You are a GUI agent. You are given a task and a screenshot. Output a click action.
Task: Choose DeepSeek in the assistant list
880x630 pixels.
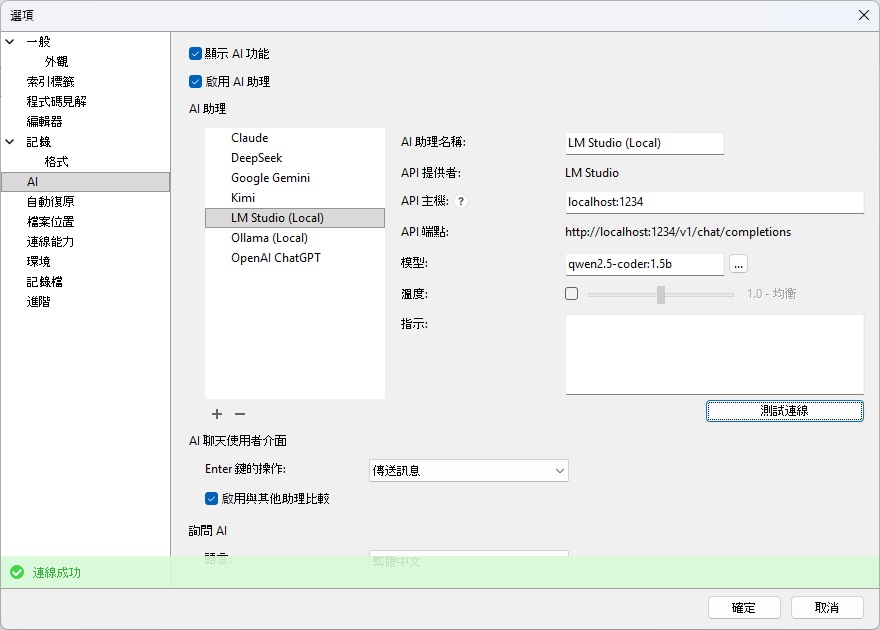[295, 158]
